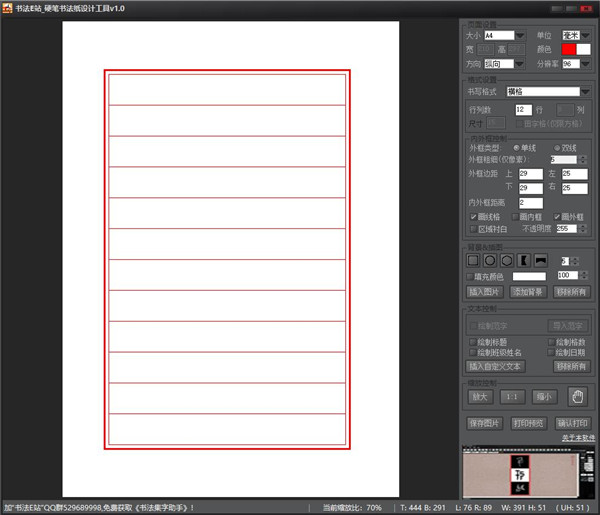
Task: Toggle the 画外框 checkbox
Action: (557, 217)
